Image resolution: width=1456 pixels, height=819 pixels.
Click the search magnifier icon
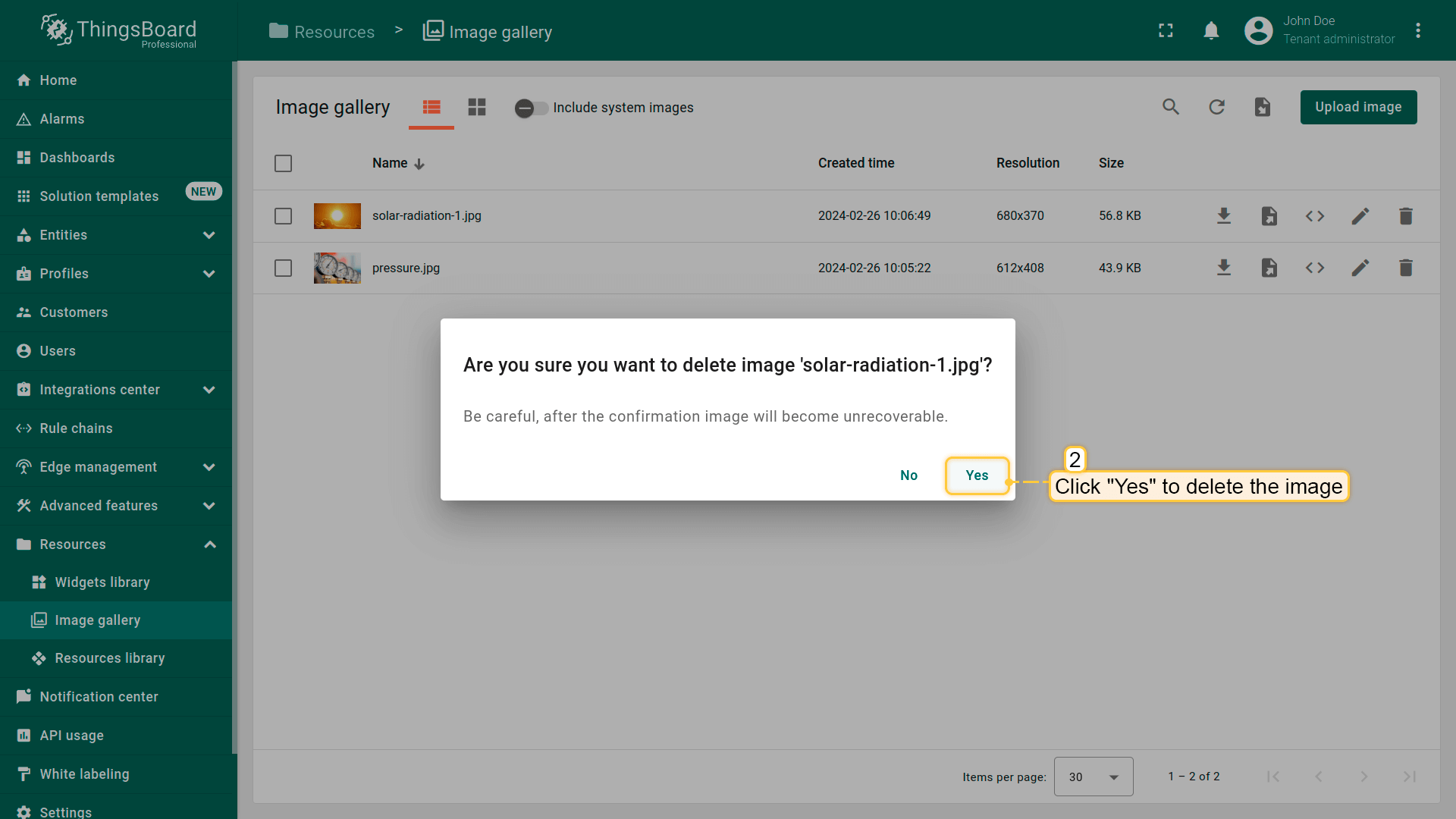coord(1171,107)
